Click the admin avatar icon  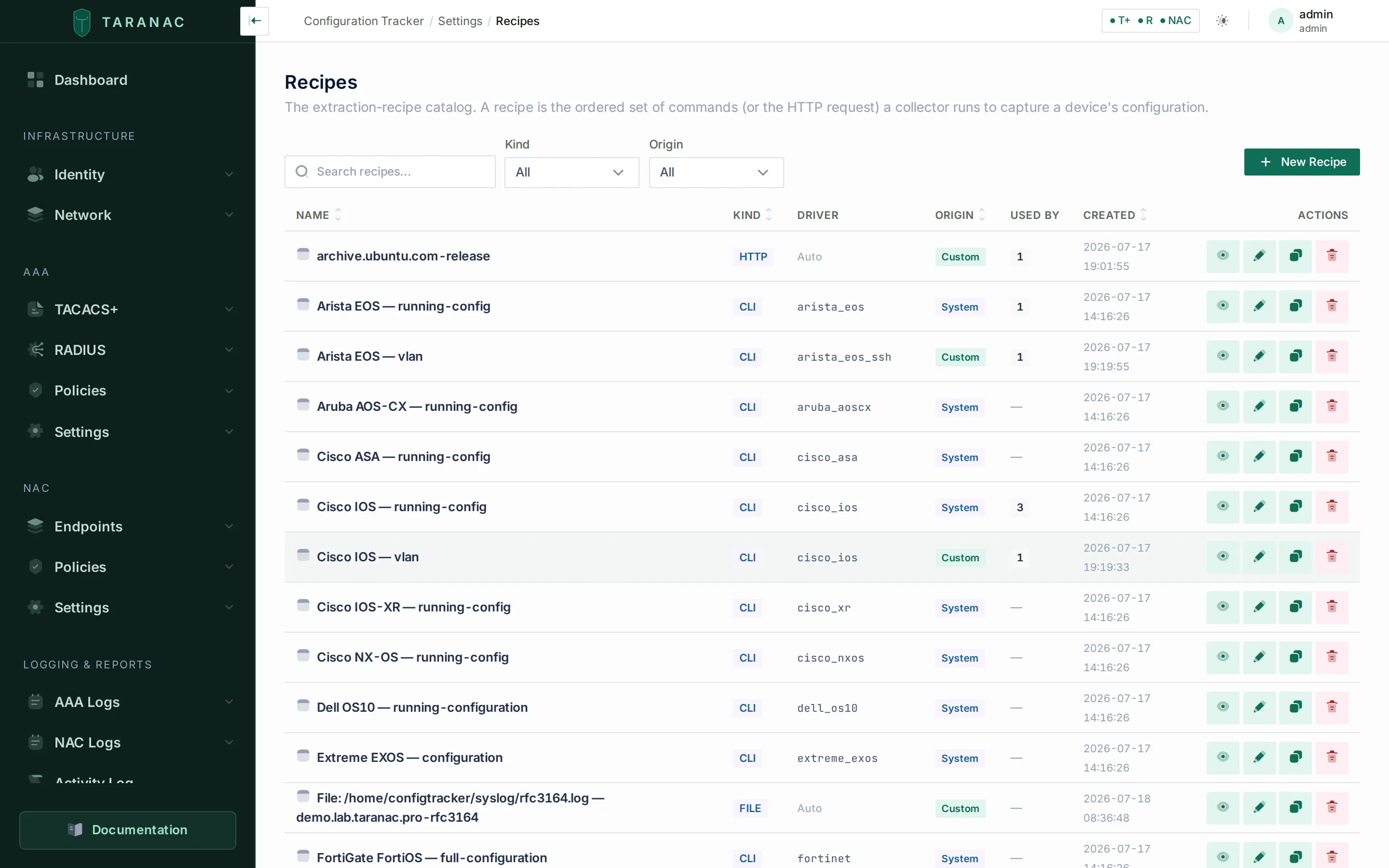click(1280, 21)
